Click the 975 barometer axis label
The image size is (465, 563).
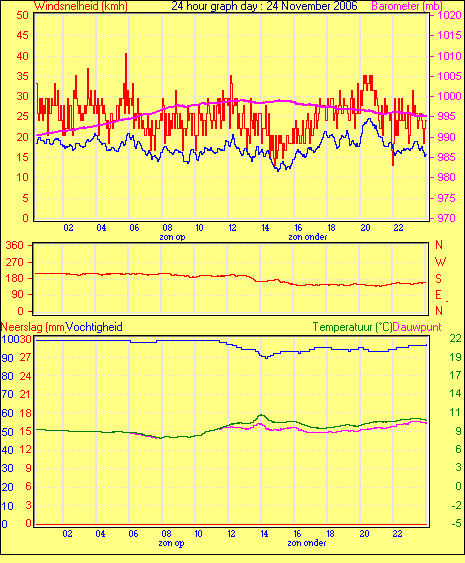coord(447,198)
